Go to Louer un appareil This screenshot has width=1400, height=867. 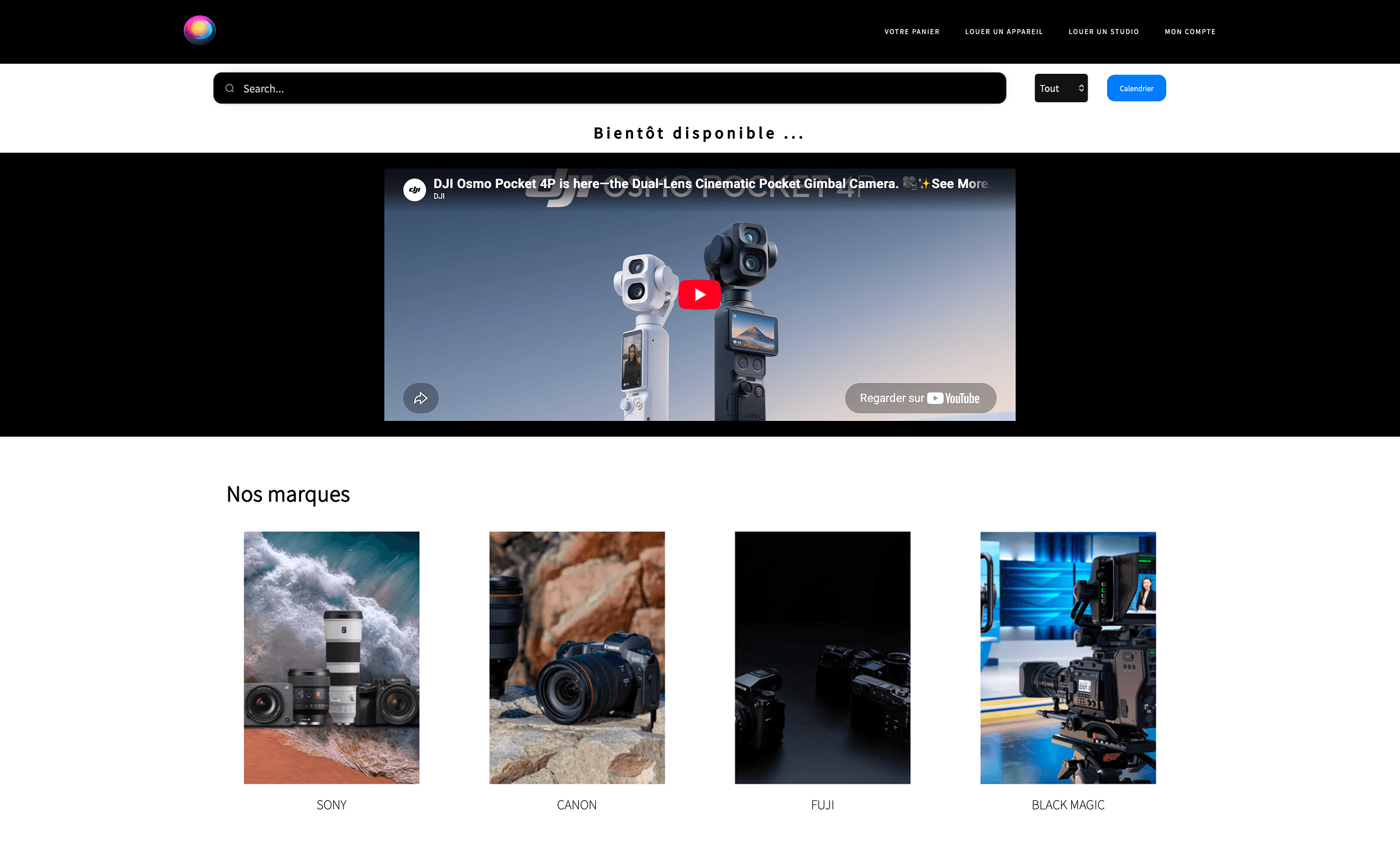[x=1004, y=32]
